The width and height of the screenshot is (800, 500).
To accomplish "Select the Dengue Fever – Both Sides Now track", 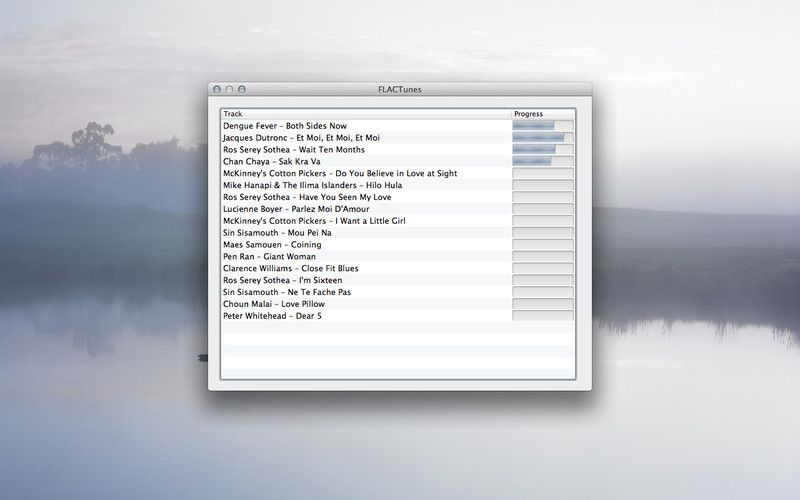I will pos(366,126).
